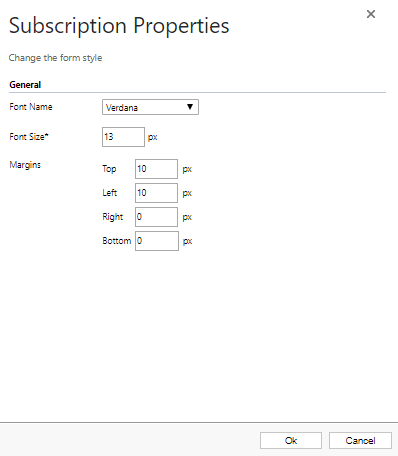Click the Font Size* label
398x456 pixels.
coord(29,137)
